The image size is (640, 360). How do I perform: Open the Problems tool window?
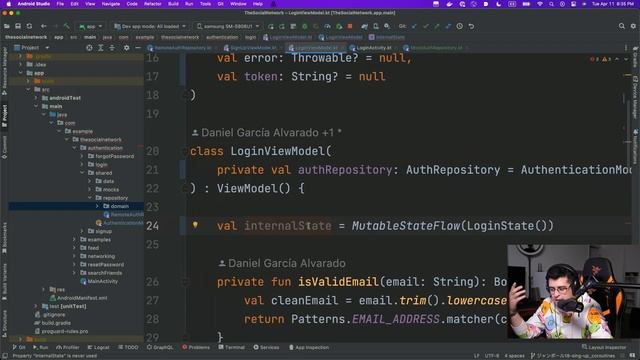[196, 347]
